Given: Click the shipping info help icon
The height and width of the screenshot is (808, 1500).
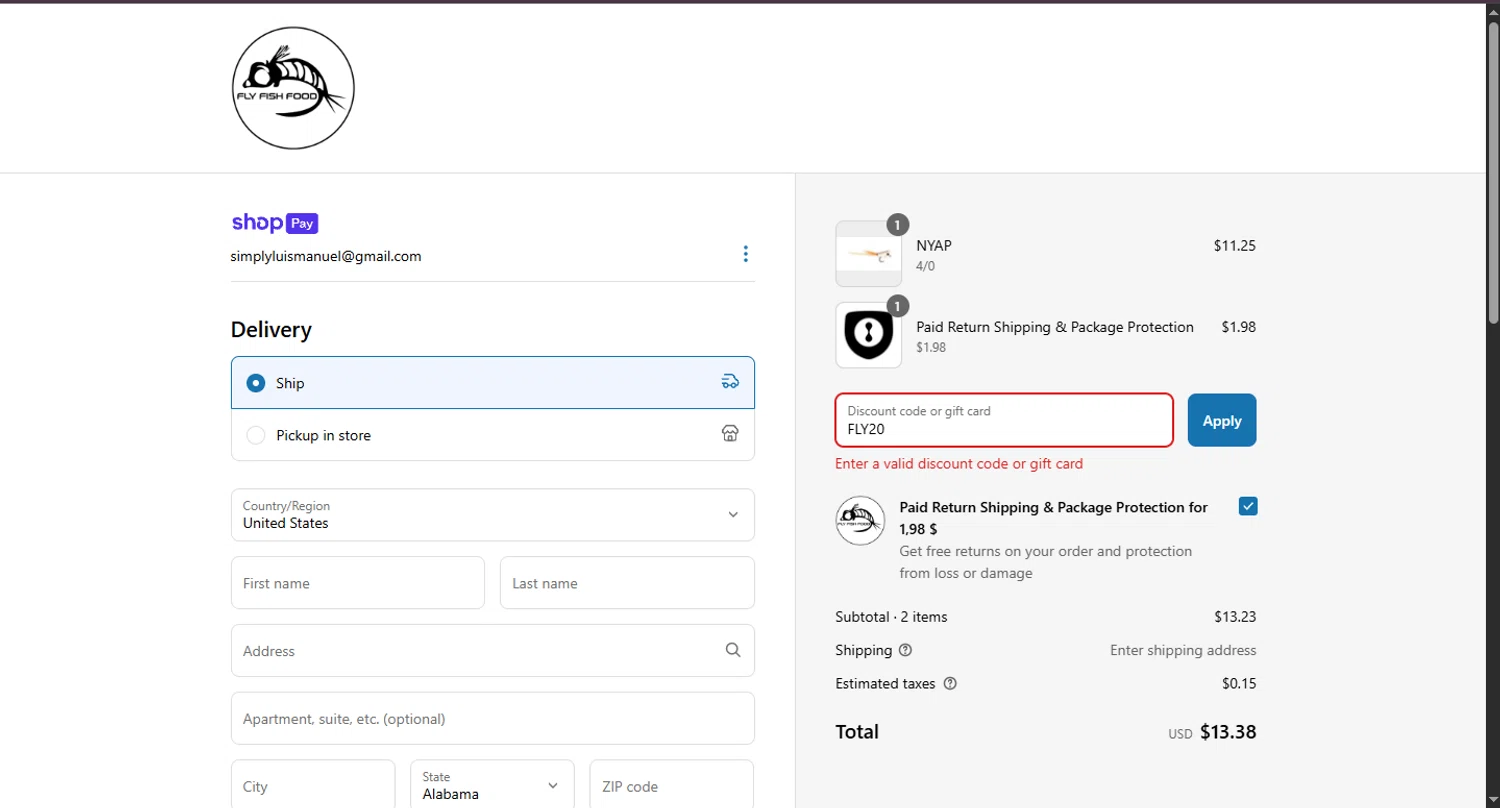Looking at the screenshot, I should [905, 650].
